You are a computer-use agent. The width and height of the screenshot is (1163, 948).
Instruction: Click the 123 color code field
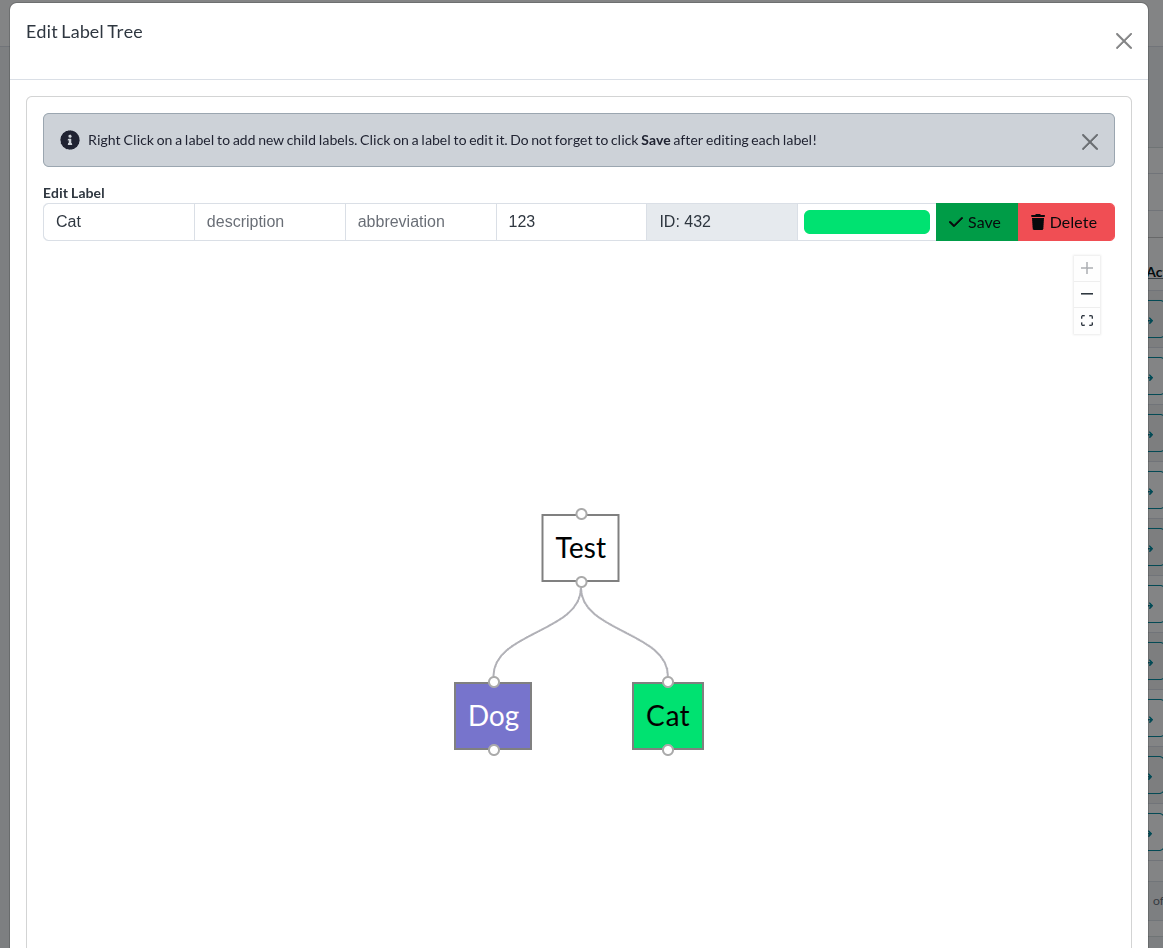571,221
